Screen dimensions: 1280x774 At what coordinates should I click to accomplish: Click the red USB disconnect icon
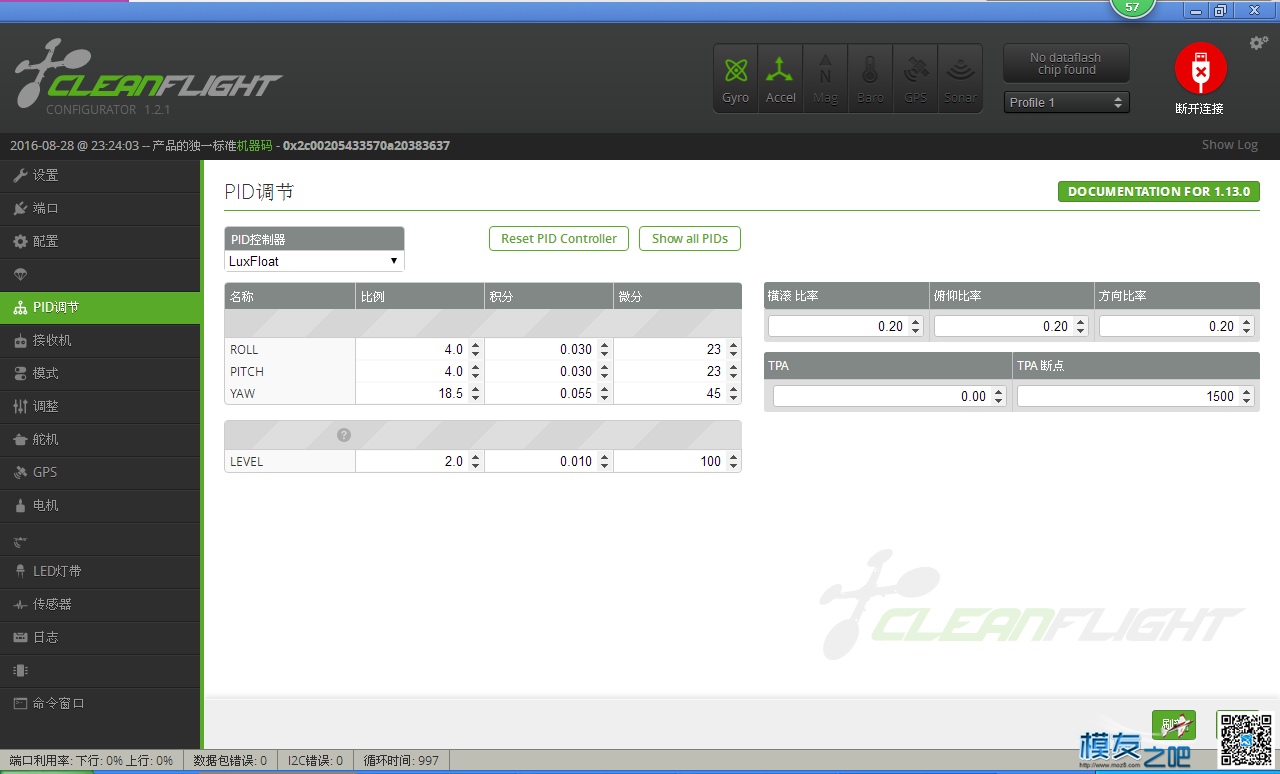point(1200,69)
